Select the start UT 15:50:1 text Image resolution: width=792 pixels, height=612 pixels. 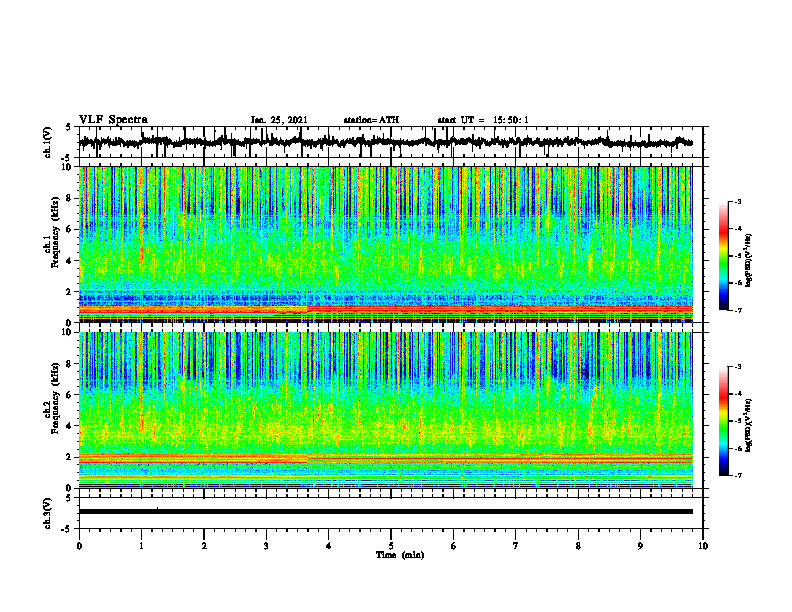pyautogui.click(x=483, y=120)
